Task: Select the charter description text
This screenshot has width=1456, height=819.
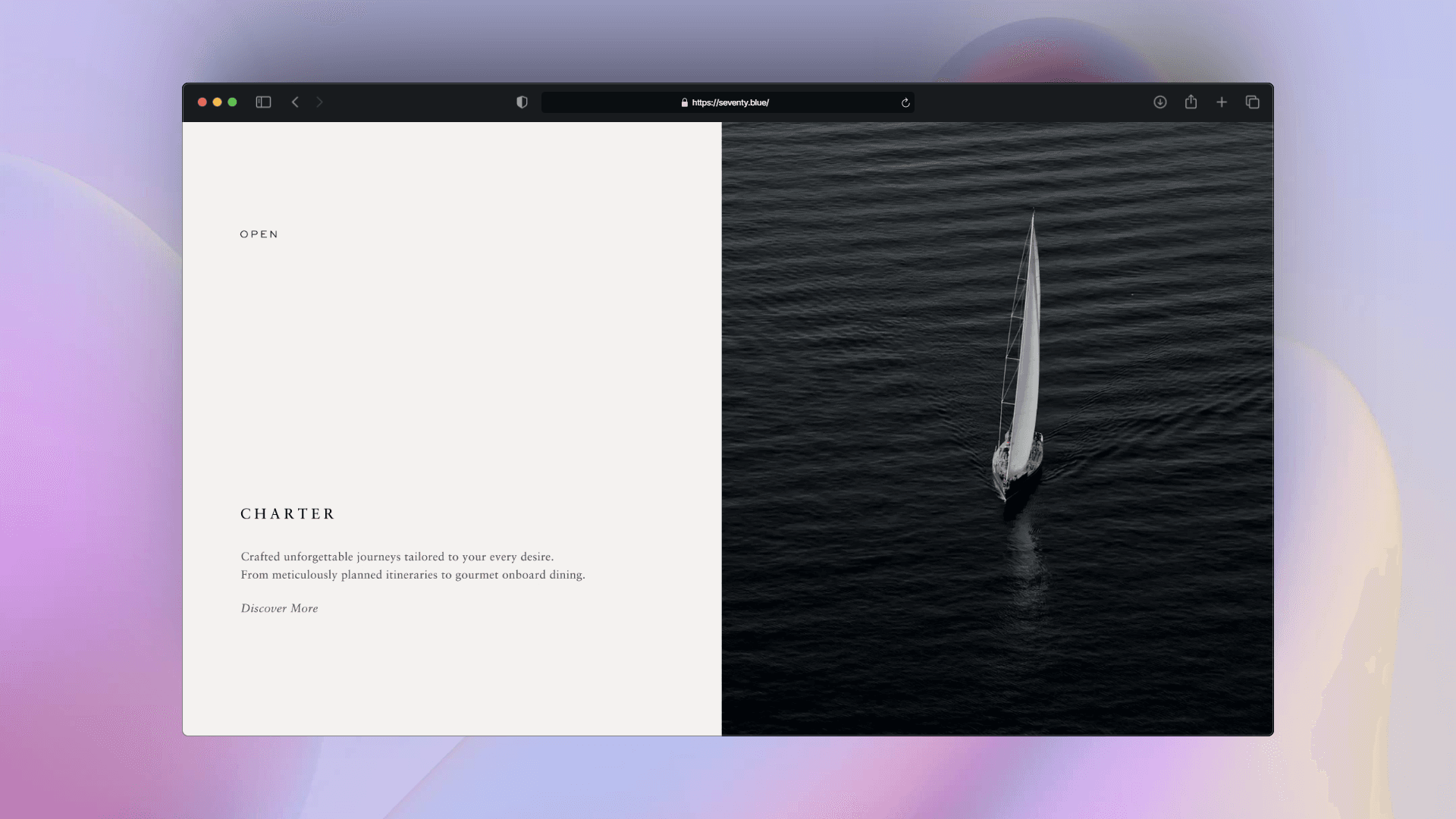Action: (x=413, y=565)
